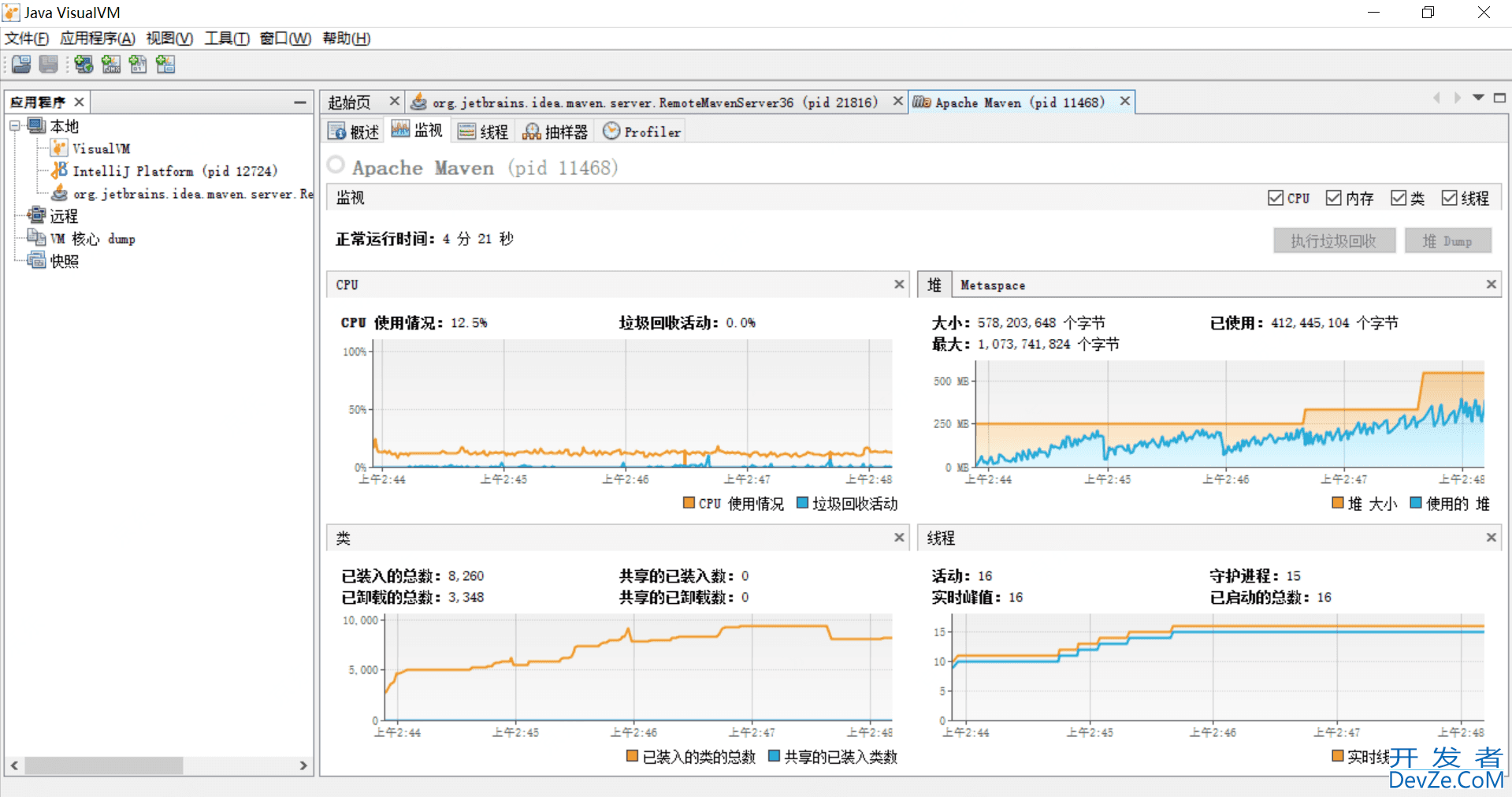Open the 视图(V) menu
The image size is (1512, 797).
coord(169,39)
